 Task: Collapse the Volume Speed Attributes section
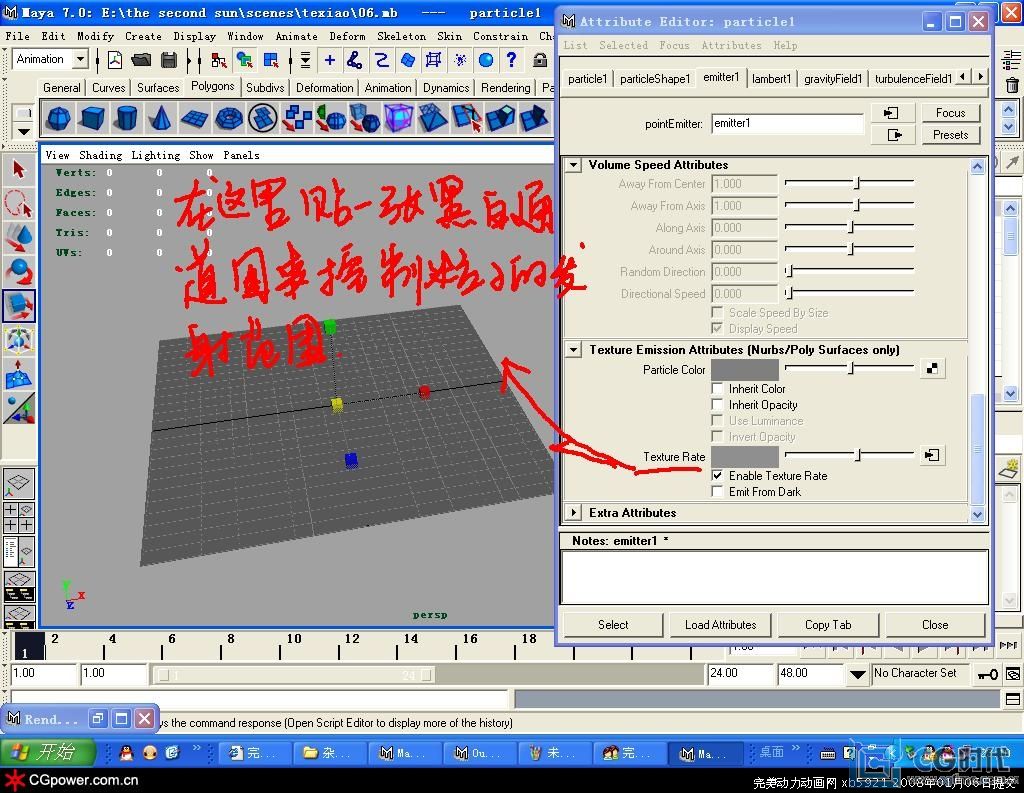pyautogui.click(x=573, y=165)
